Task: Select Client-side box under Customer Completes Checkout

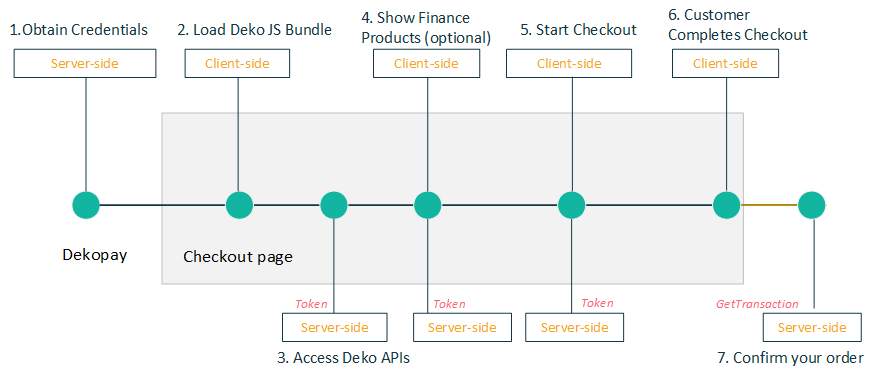Action: [x=725, y=64]
